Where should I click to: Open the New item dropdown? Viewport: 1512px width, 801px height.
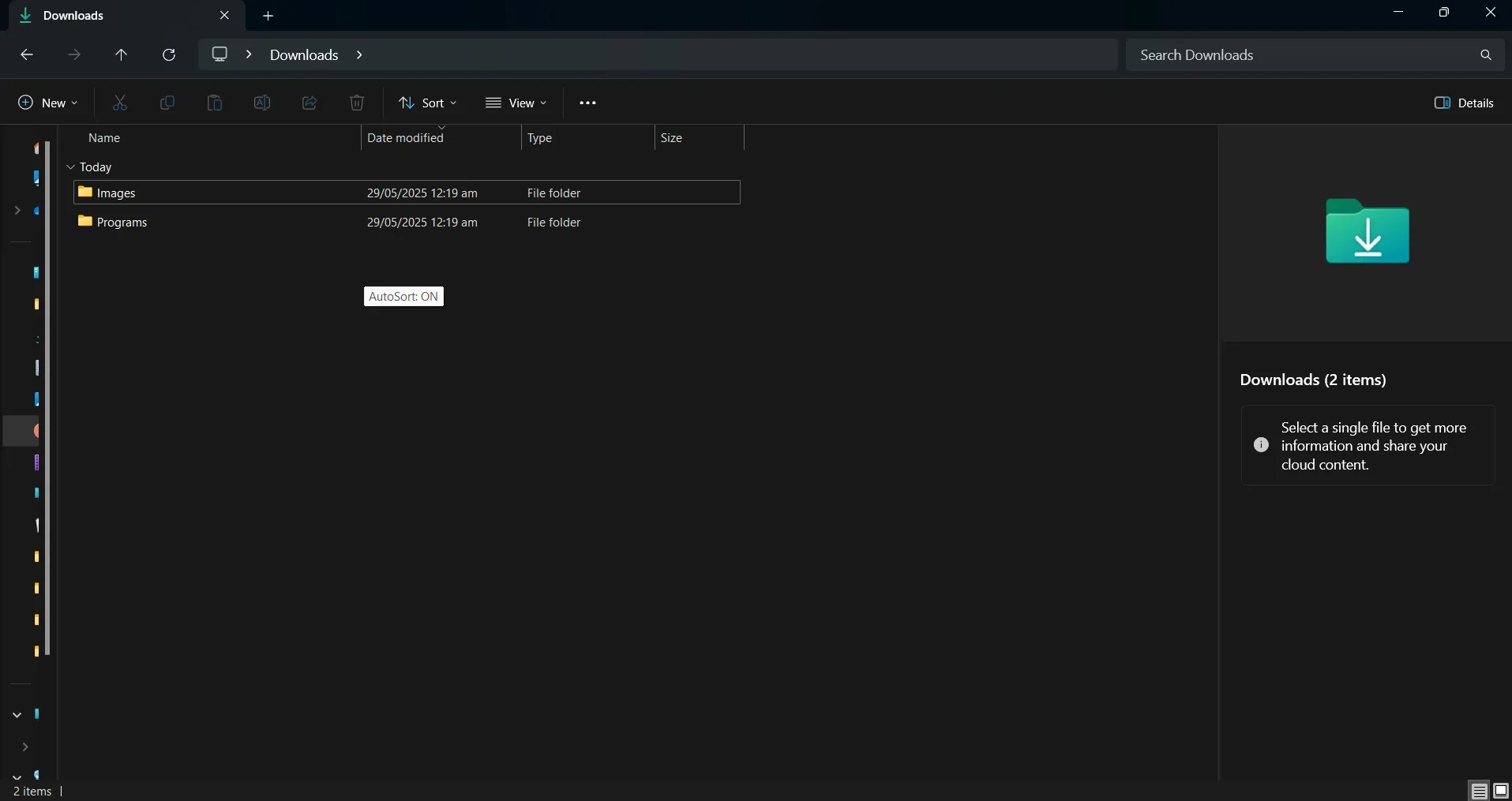48,103
